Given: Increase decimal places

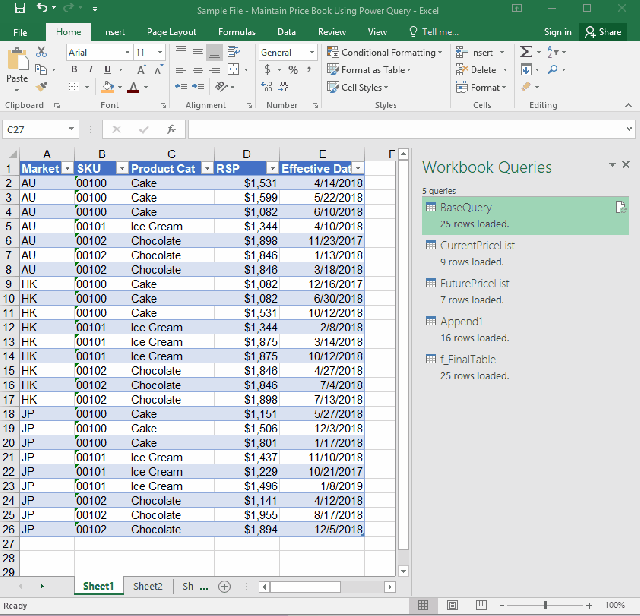Looking at the screenshot, I should pos(267,87).
